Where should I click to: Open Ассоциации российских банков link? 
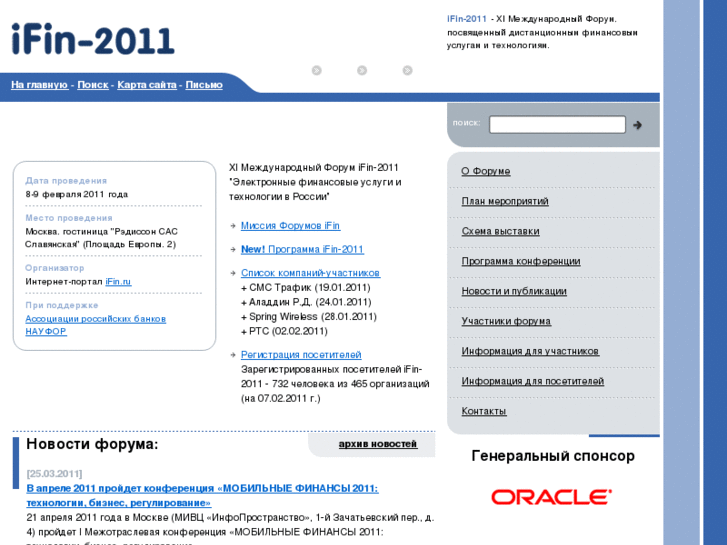click(96, 319)
